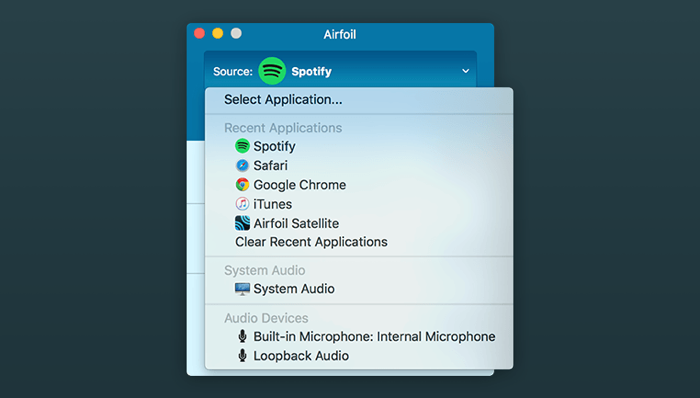
Task: Select Loopback Audio device
Action: 301,356
